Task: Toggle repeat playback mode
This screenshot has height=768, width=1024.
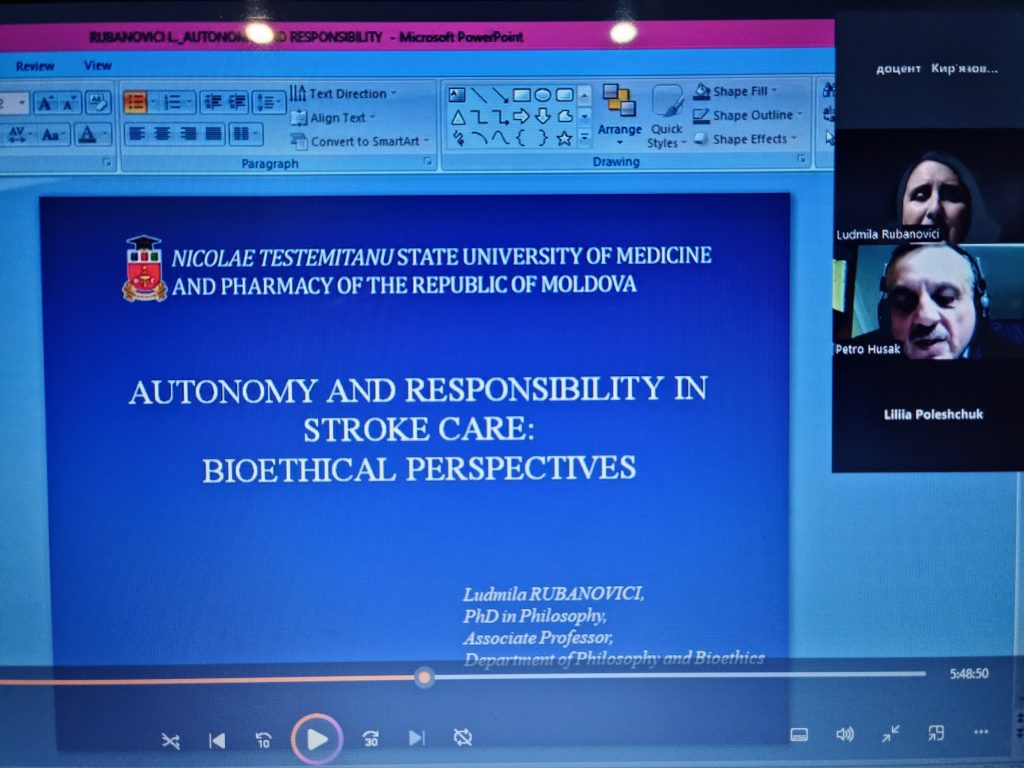Action: click(462, 737)
